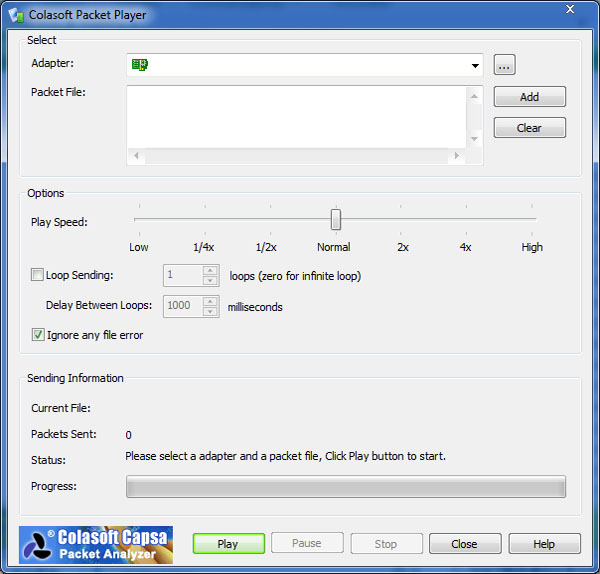Click the 'milliseconds' label
The height and width of the screenshot is (574, 600).
255,307
